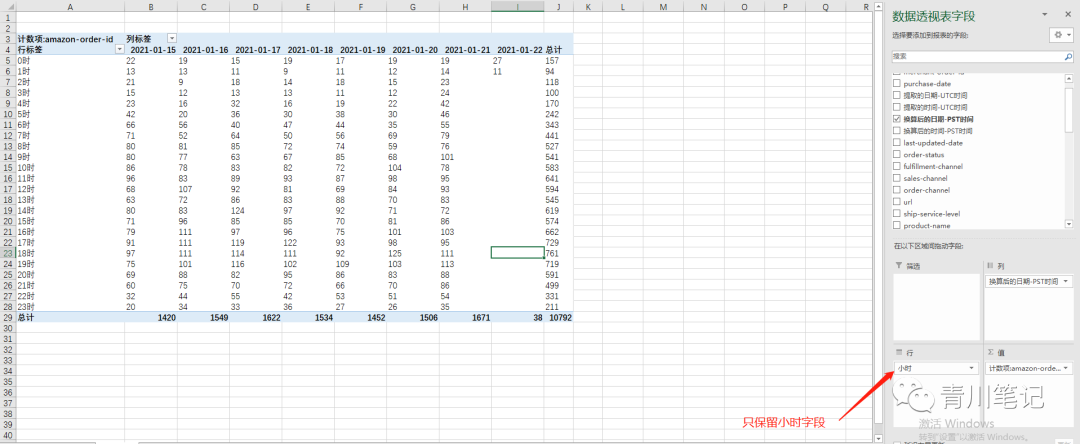This screenshot has width=1080, height=444.
Task: Tick the 换算后的时间-PST时间 field checkbox
Action: tap(896, 131)
